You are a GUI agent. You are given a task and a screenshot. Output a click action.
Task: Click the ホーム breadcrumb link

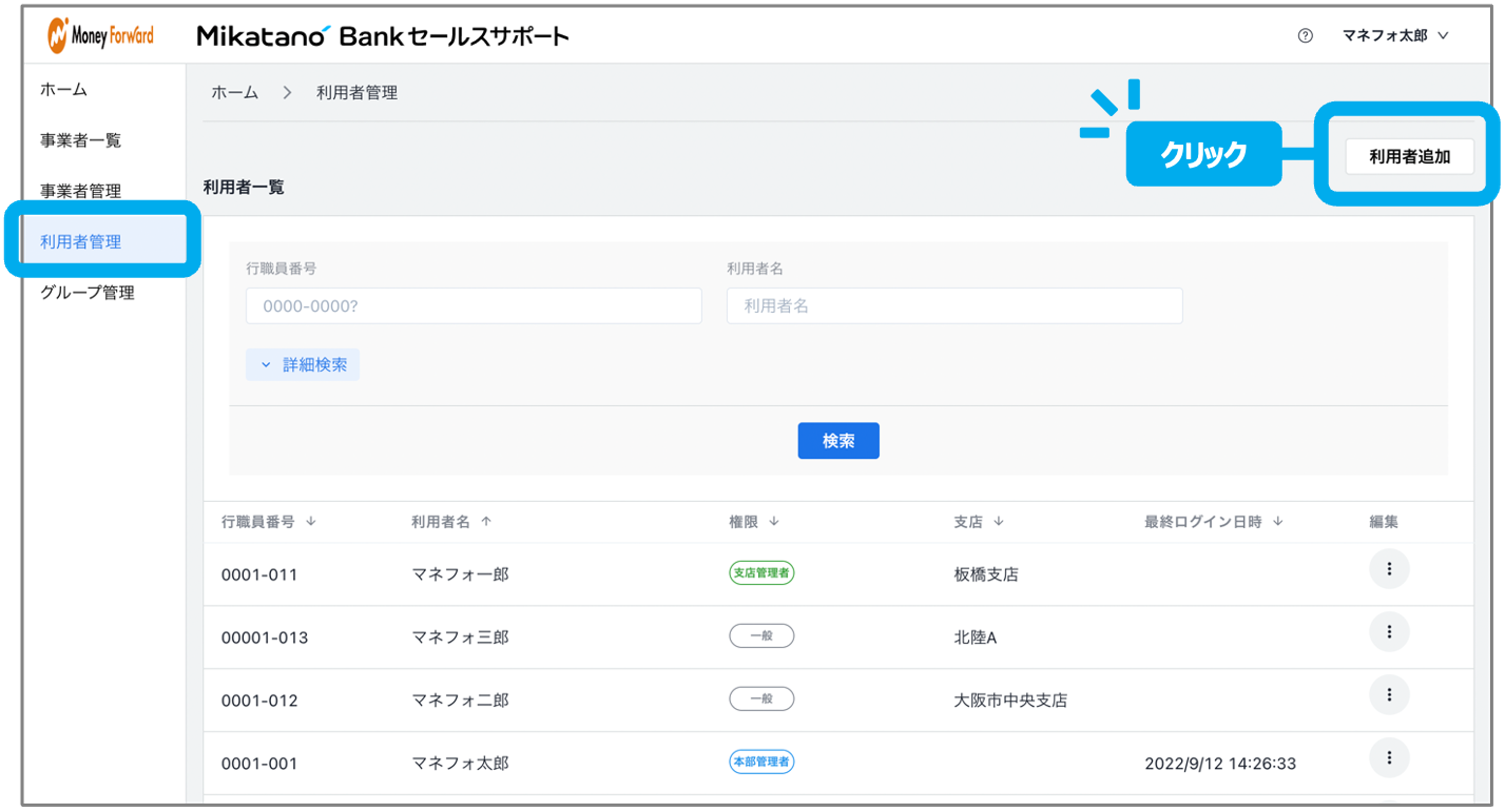(234, 92)
